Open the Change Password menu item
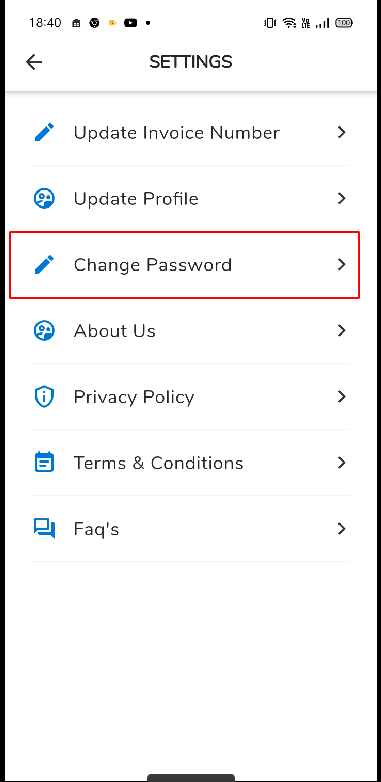 coord(185,265)
